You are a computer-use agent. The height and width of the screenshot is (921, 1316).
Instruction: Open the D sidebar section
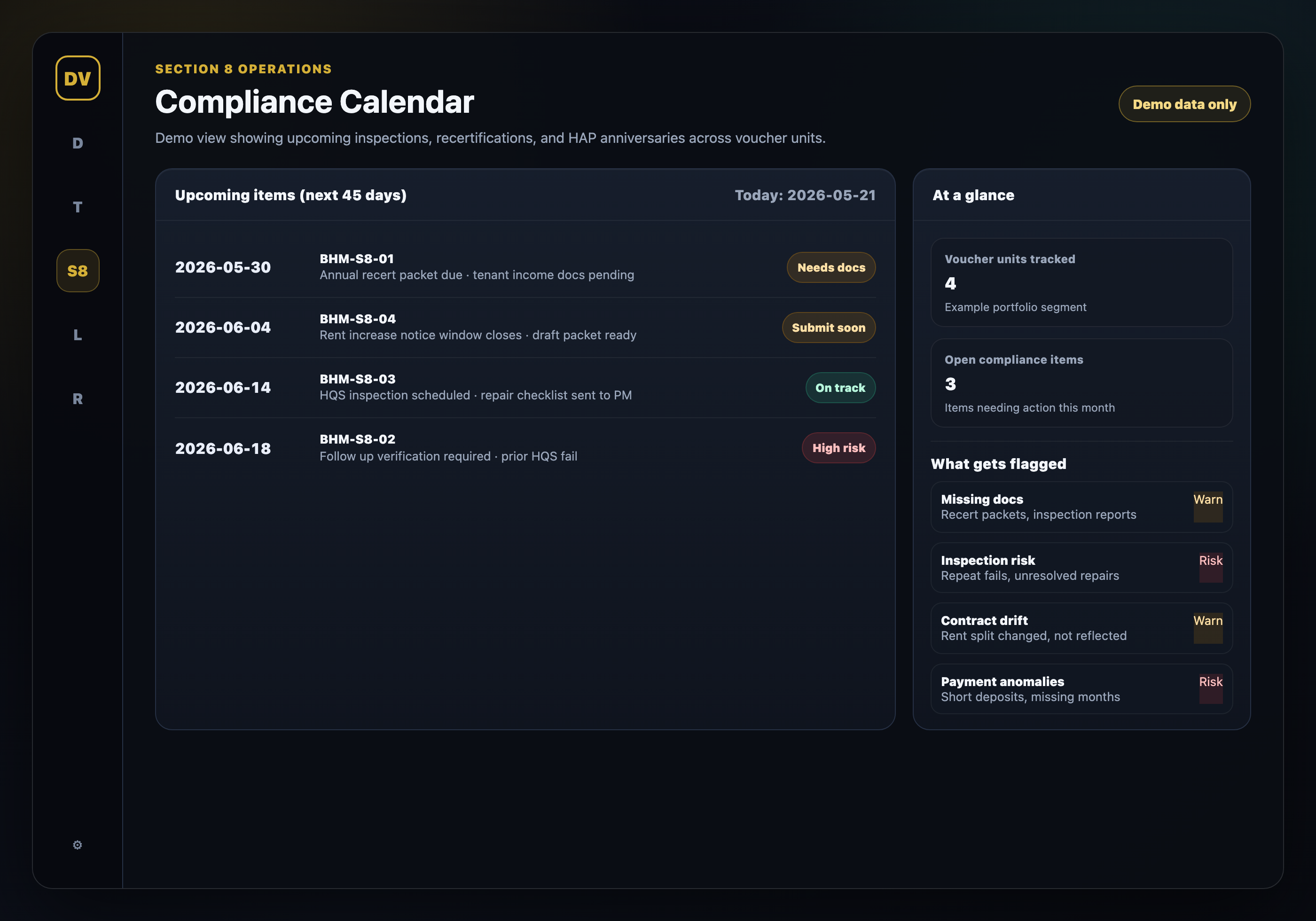[x=78, y=143]
